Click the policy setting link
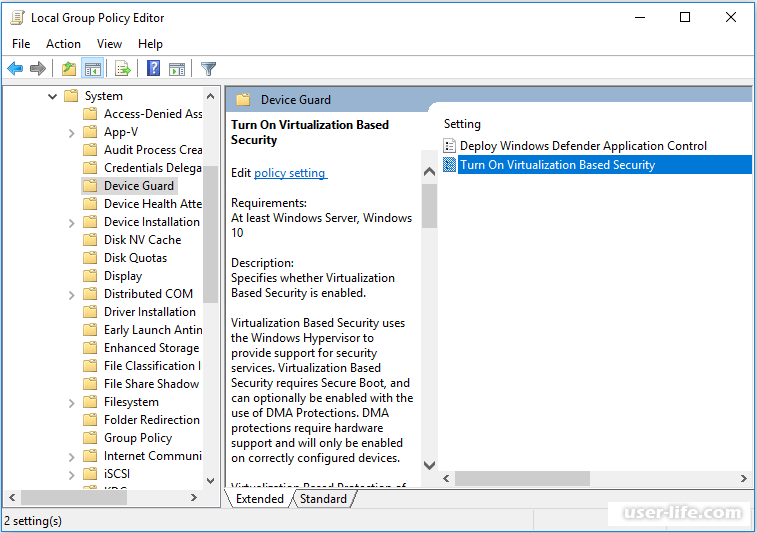This screenshot has height=533, width=757. 291,173
